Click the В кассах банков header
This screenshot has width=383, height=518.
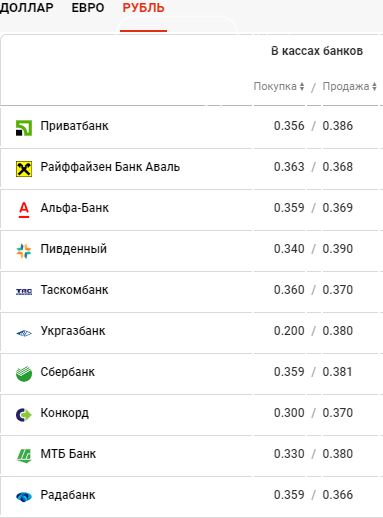pyautogui.click(x=317, y=51)
